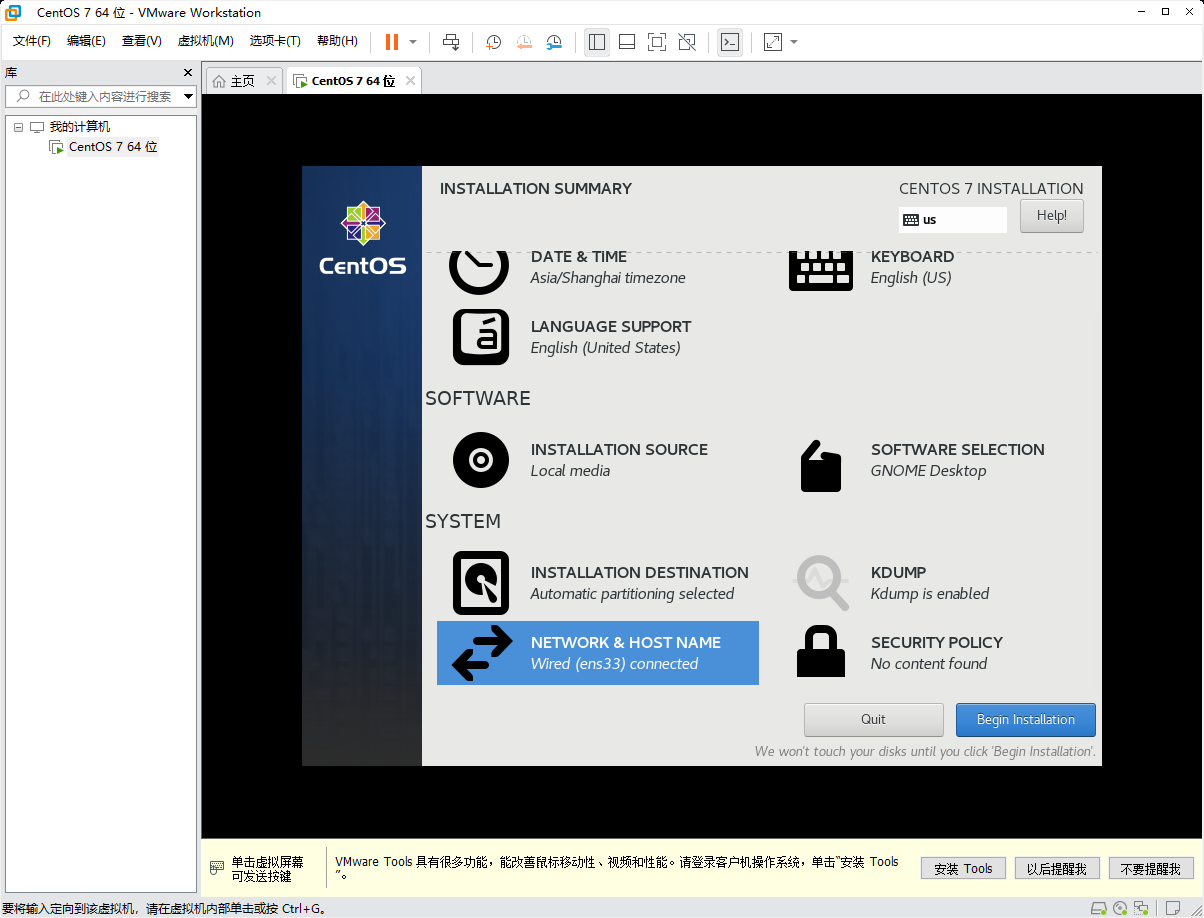The image size is (1204, 918).
Task: Click the VMware Workstation title bar icon
Action: coord(14,12)
